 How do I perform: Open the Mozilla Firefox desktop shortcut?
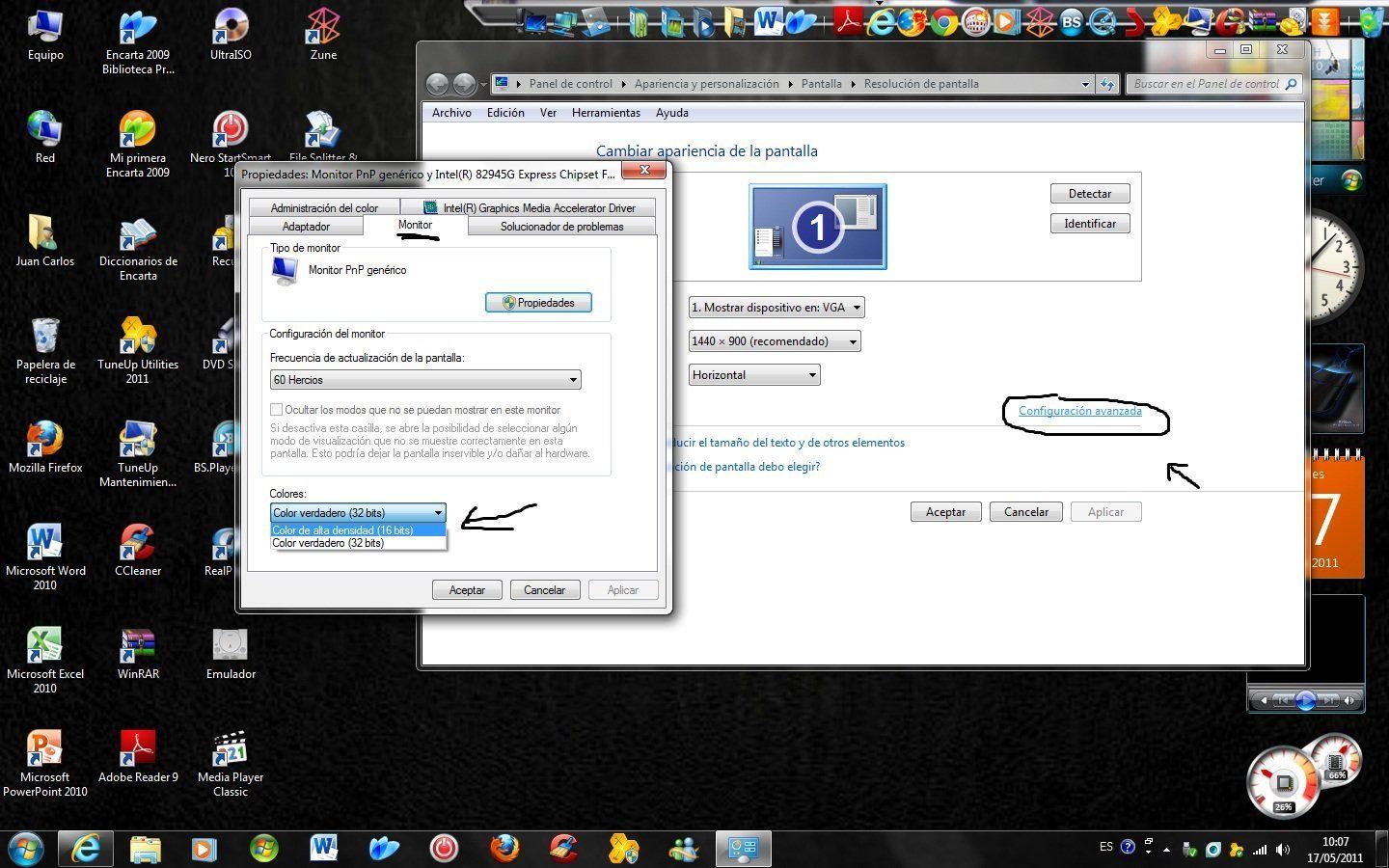click(44, 441)
